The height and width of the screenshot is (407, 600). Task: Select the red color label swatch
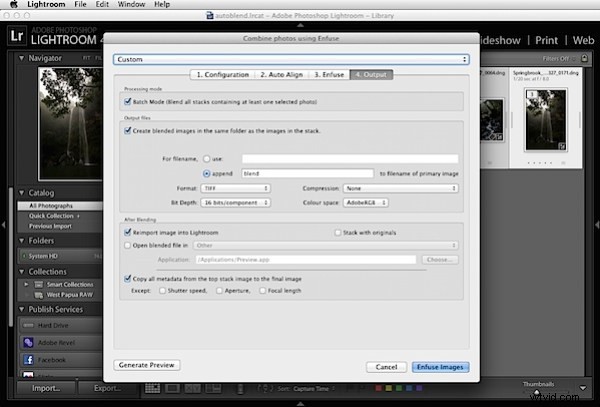[x=379, y=388]
